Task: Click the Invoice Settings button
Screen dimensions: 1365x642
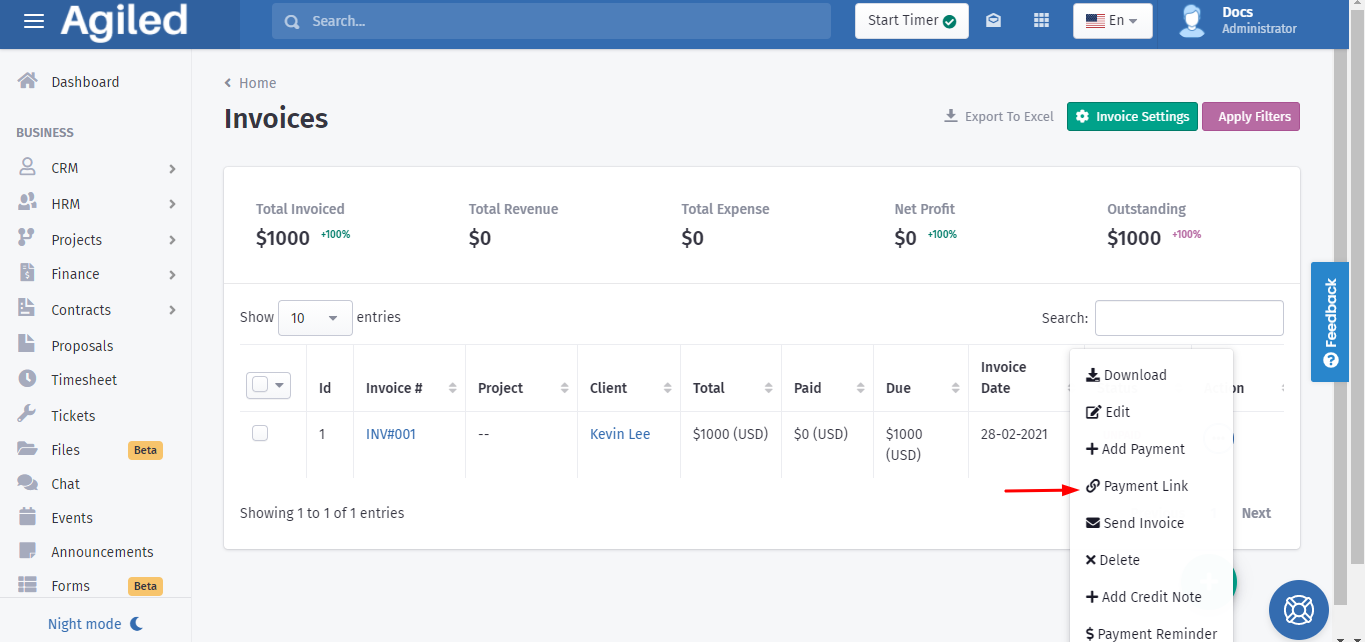Action: (1132, 117)
